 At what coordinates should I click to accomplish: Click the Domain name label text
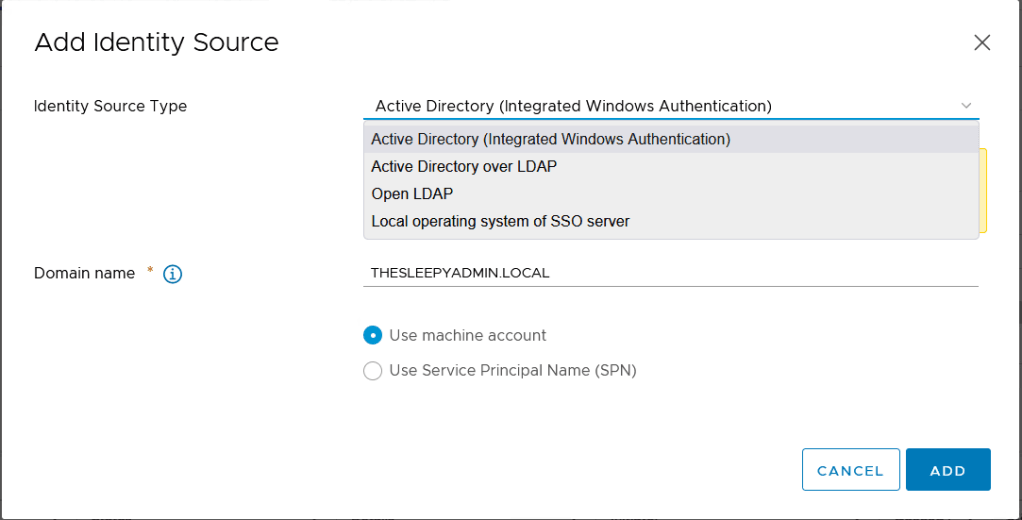coord(84,273)
